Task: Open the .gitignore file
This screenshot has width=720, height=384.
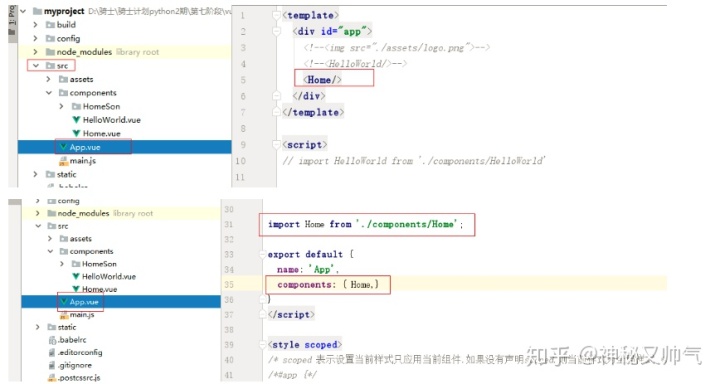Action: click(x=74, y=365)
